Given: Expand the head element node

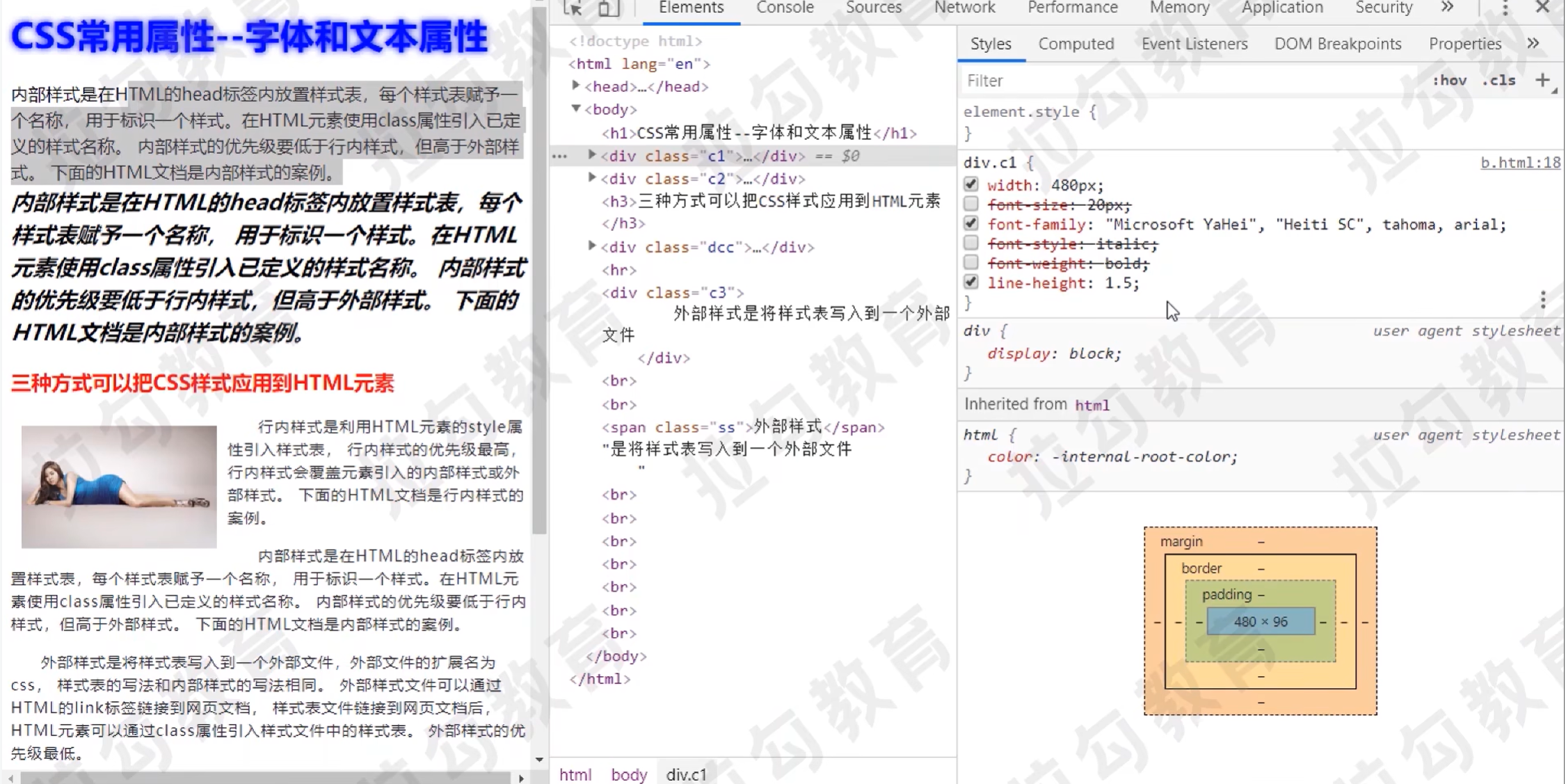Looking at the screenshot, I should pyautogui.click(x=576, y=86).
